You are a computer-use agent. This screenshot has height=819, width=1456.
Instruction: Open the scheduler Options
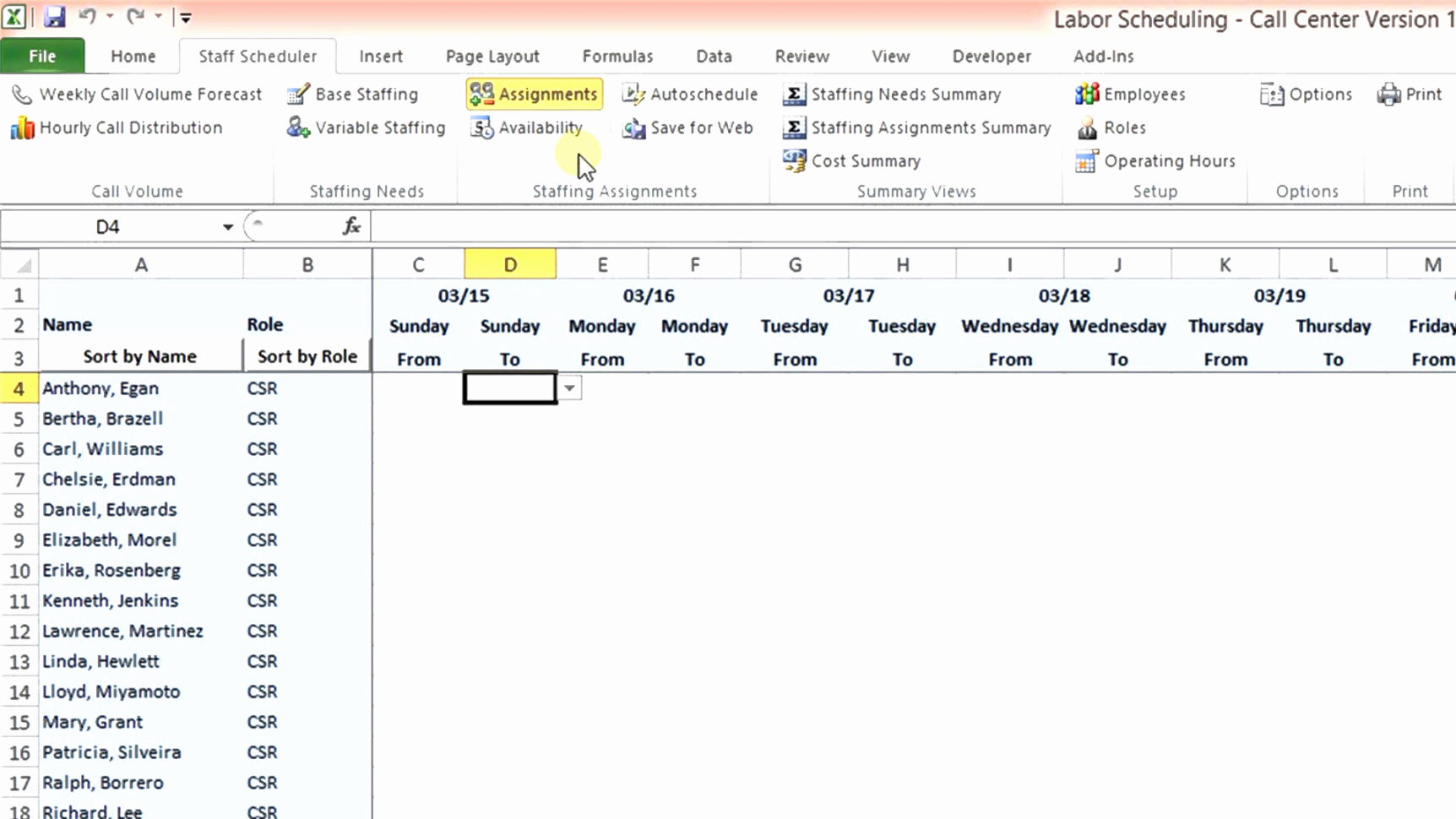(1306, 95)
